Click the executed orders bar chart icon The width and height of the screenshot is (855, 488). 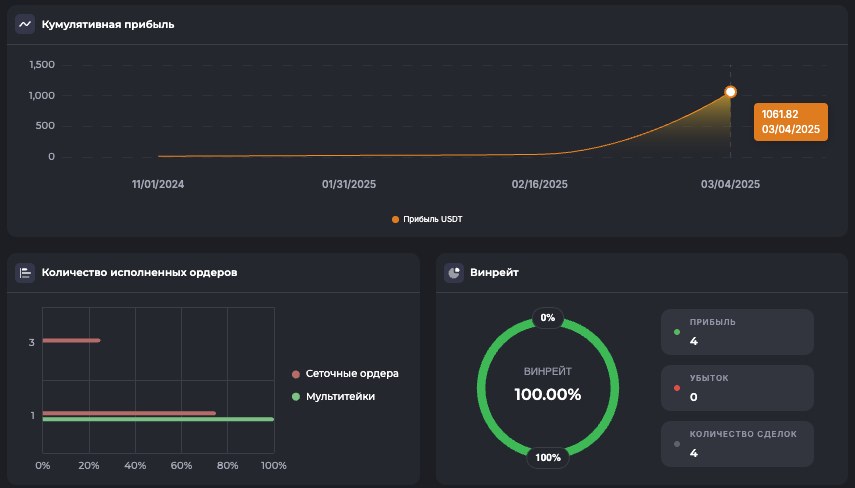25,272
